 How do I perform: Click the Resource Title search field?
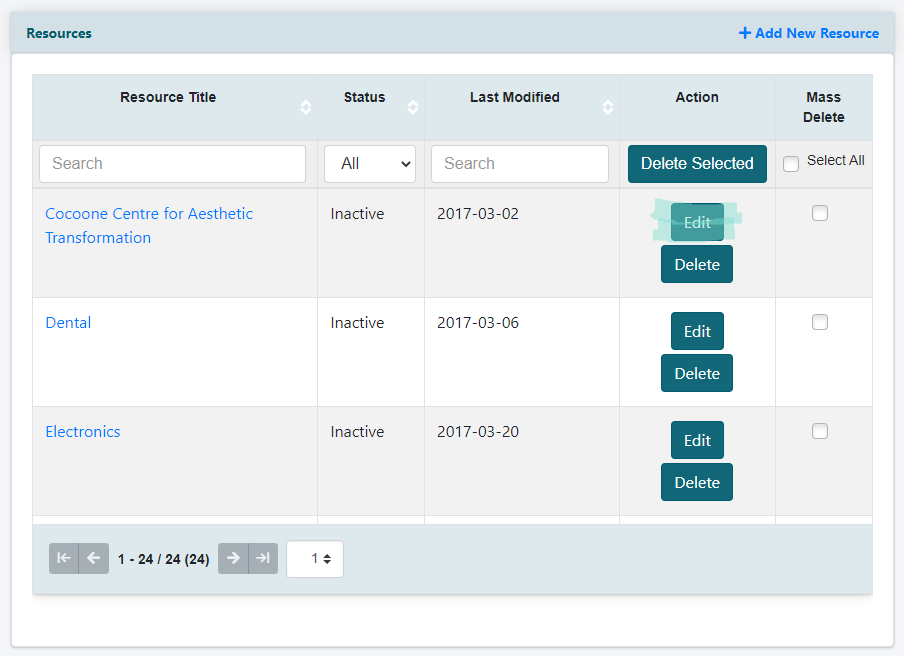tap(172, 163)
